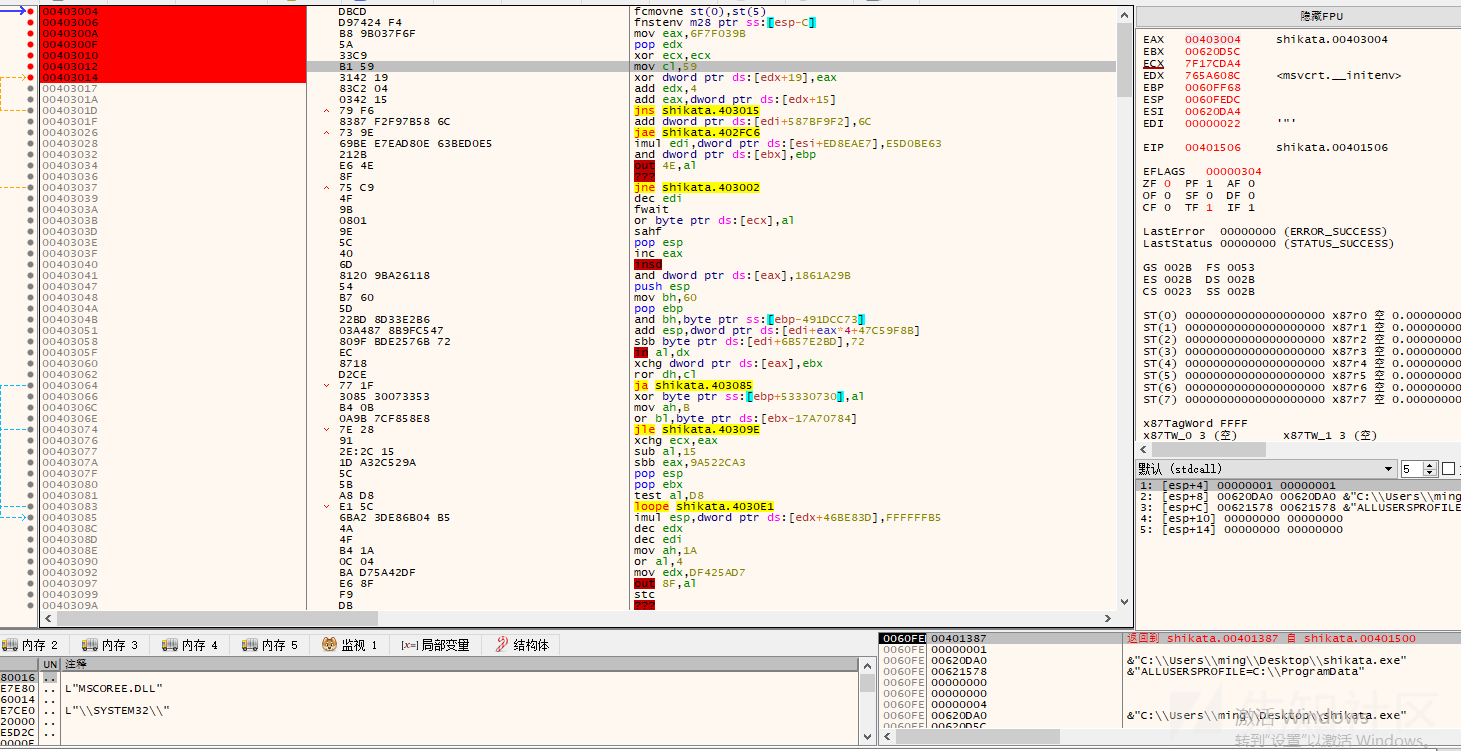The width and height of the screenshot is (1461, 751).
Task: Click the 局部变量 [x=] icon
Action: [x=410, y=645]
